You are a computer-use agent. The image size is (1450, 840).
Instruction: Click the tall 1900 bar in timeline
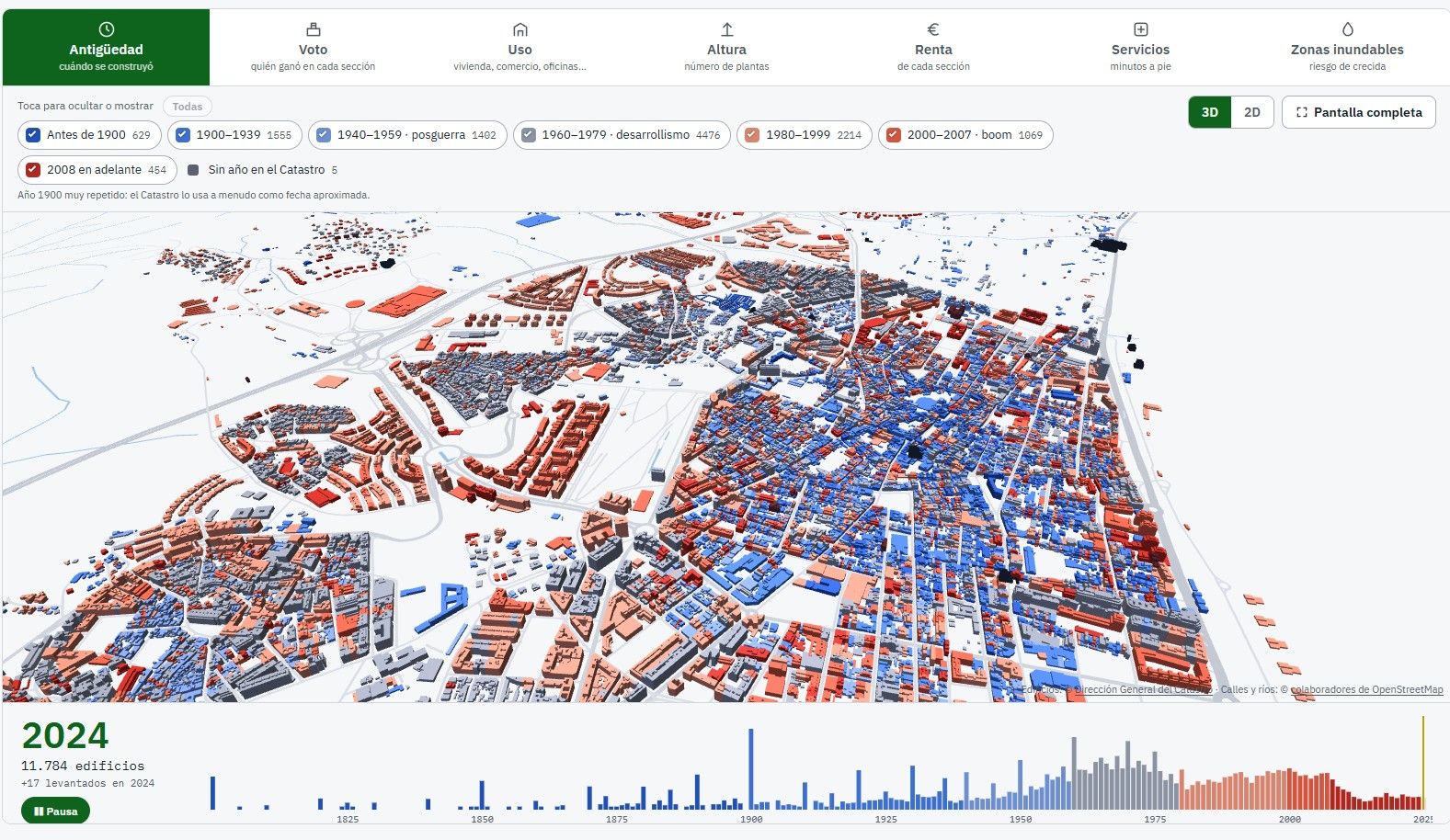(751, 769)
